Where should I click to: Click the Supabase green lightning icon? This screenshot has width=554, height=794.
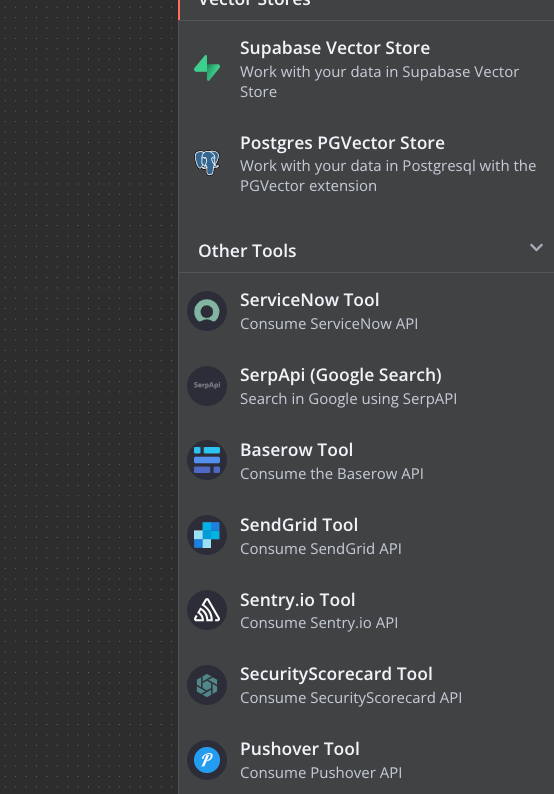click(x=207, y=68)
